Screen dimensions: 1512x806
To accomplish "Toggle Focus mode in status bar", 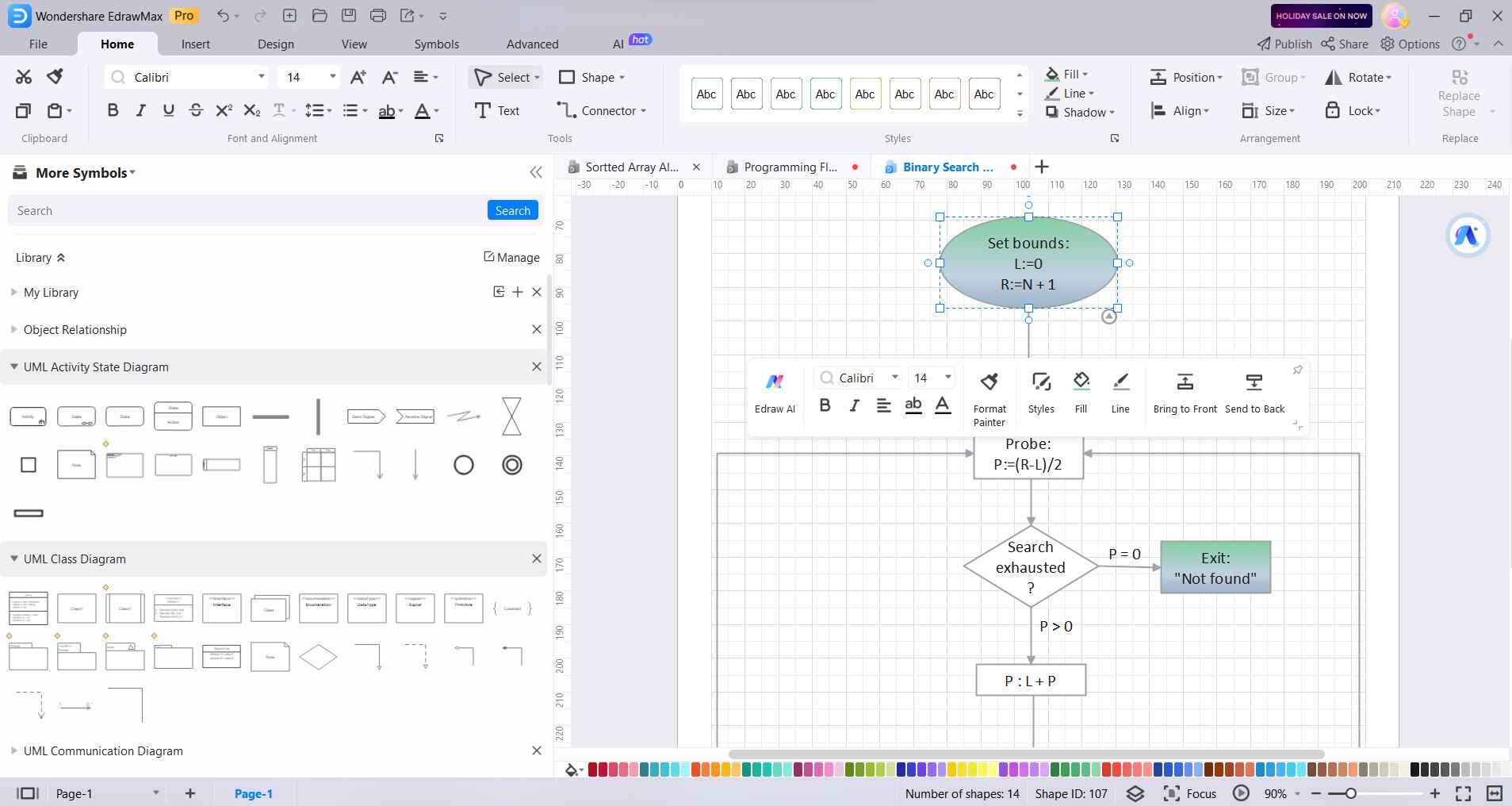I will click(1189, 793).
